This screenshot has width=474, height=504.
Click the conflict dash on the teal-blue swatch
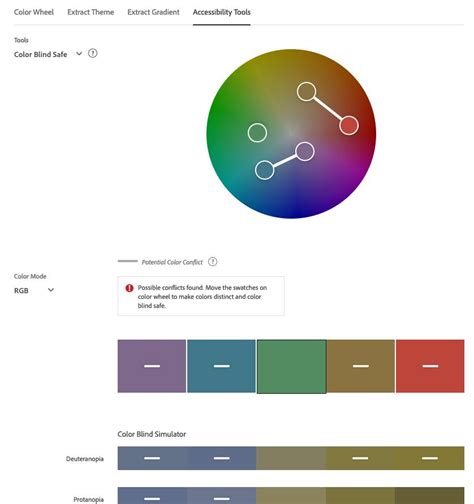pos(222,366)
